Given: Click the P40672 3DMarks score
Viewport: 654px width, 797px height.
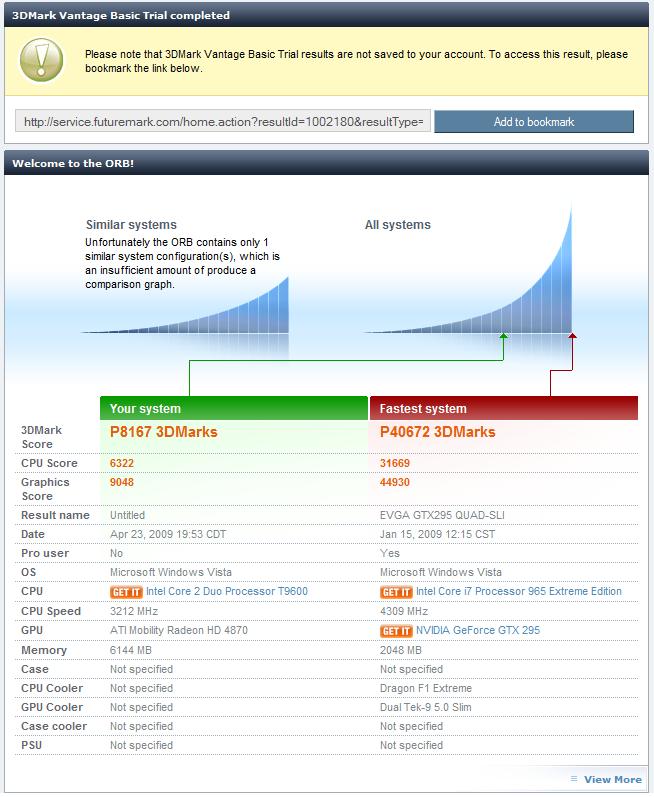Looking at the screenshot, I should click(438, 432).
